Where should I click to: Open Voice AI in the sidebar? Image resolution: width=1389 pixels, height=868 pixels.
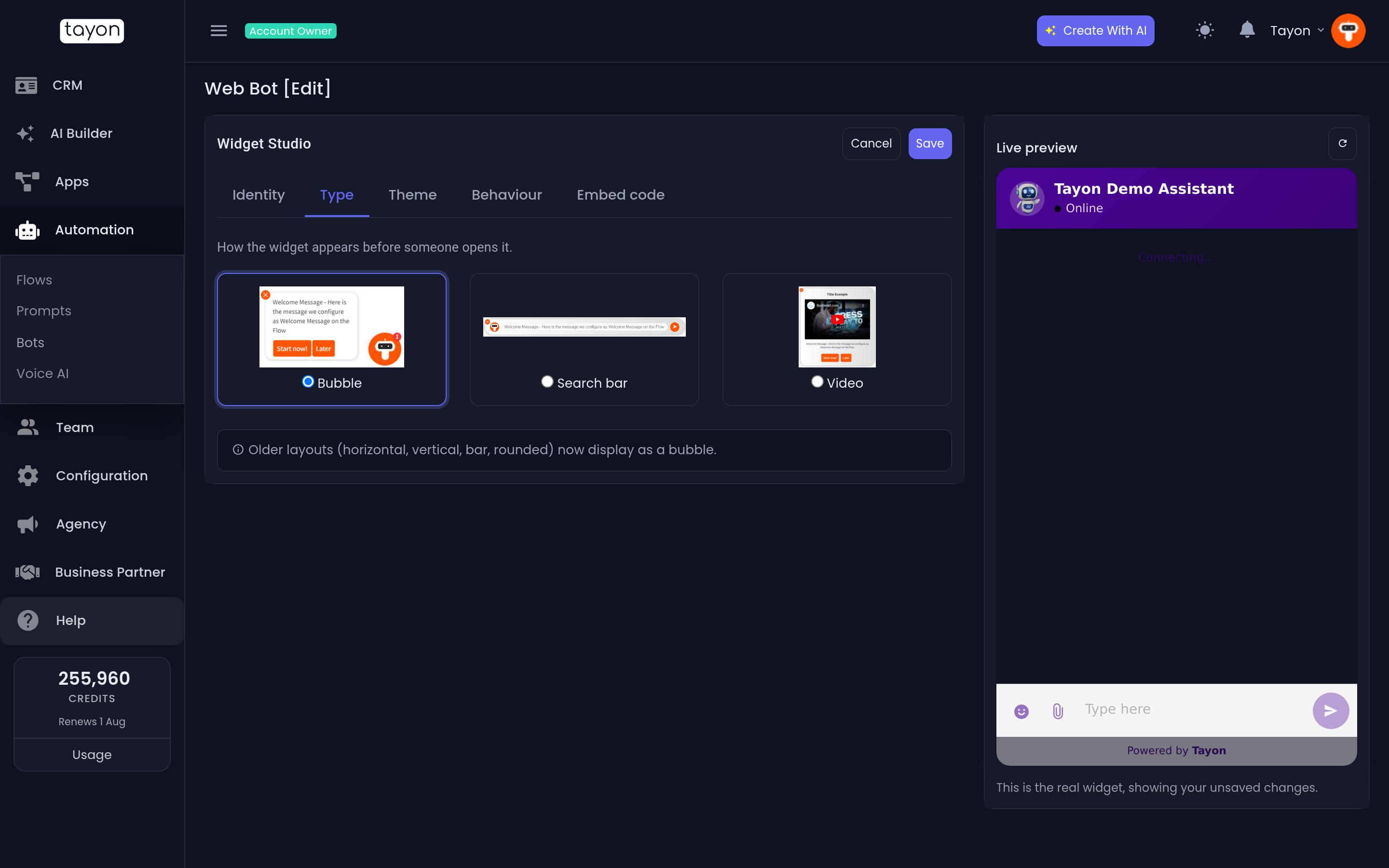pyautogui.click(x=42, y=373)
